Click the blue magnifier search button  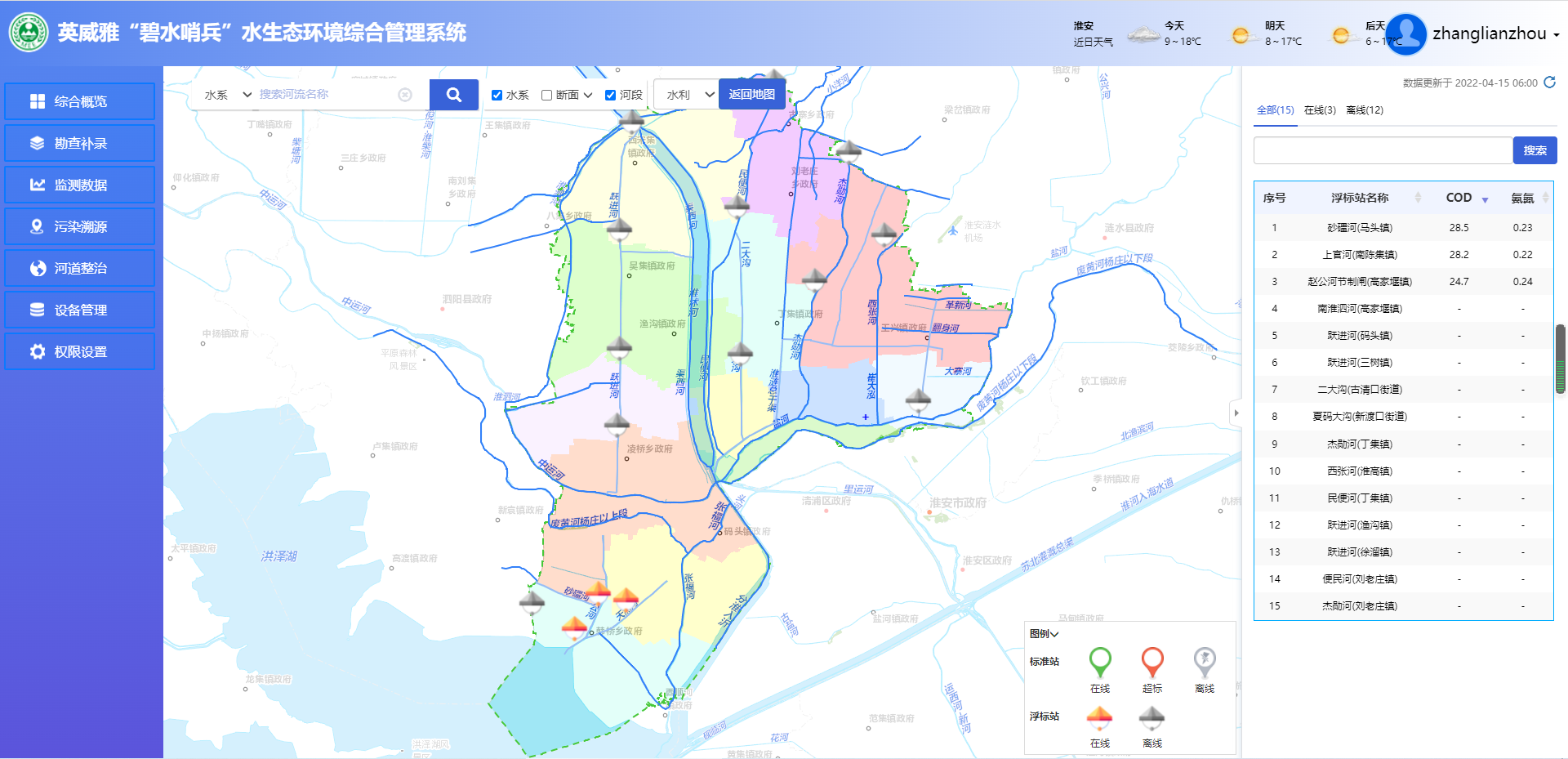[x=453, y=95]
